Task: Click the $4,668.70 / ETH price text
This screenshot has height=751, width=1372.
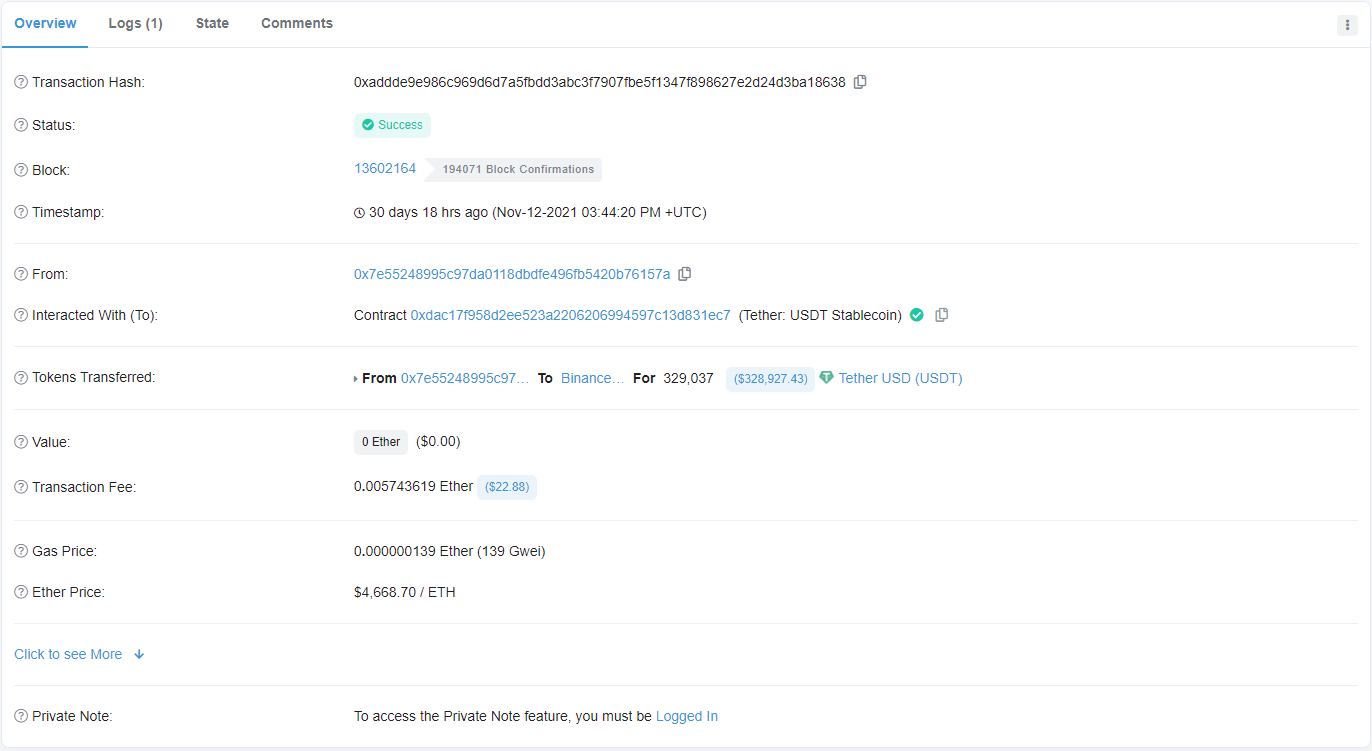Action: (405, 592)
